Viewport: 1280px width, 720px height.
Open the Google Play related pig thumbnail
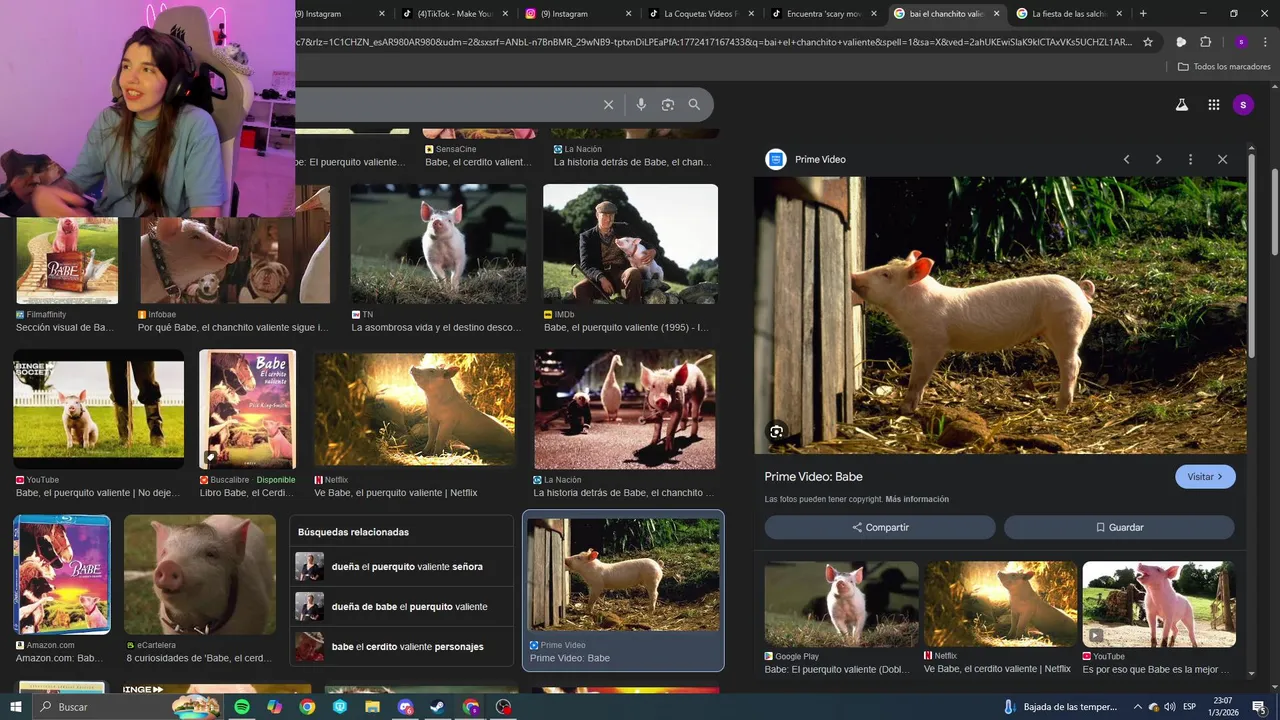[841, 604]
